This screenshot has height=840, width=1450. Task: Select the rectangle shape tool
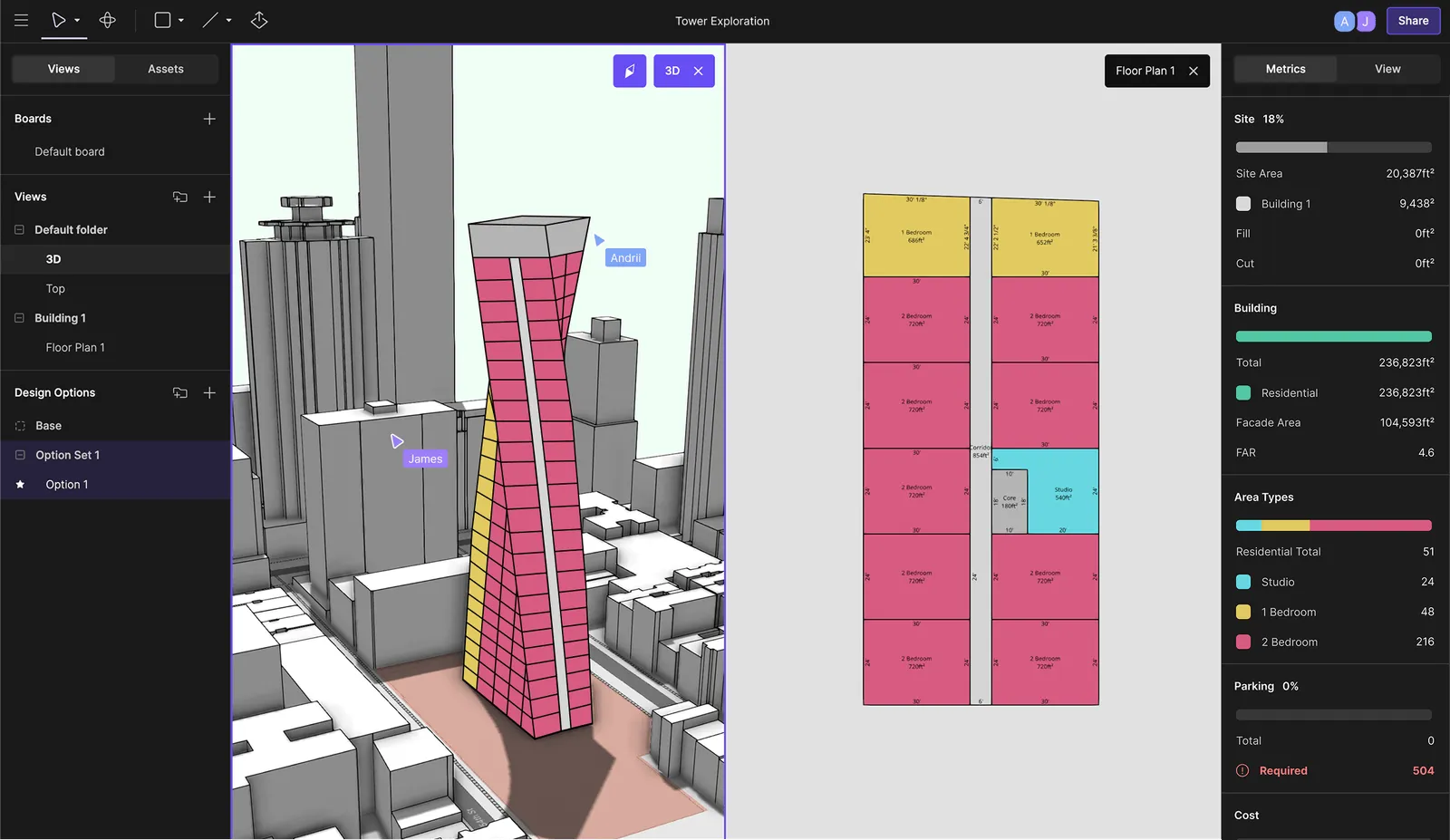[x=162, y=20]
